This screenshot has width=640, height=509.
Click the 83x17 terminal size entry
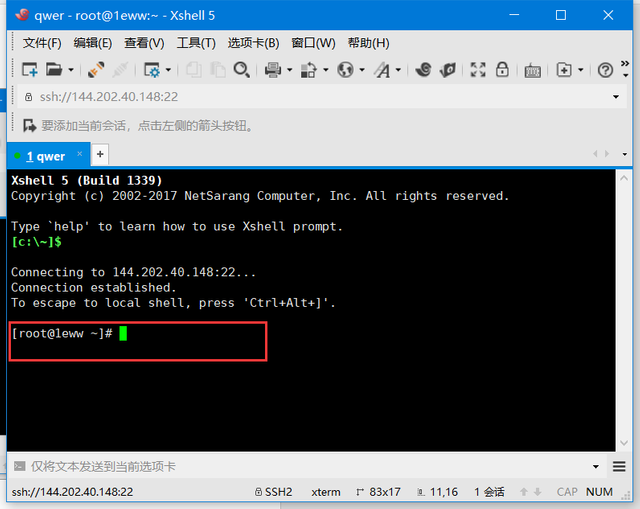[378, 492]
